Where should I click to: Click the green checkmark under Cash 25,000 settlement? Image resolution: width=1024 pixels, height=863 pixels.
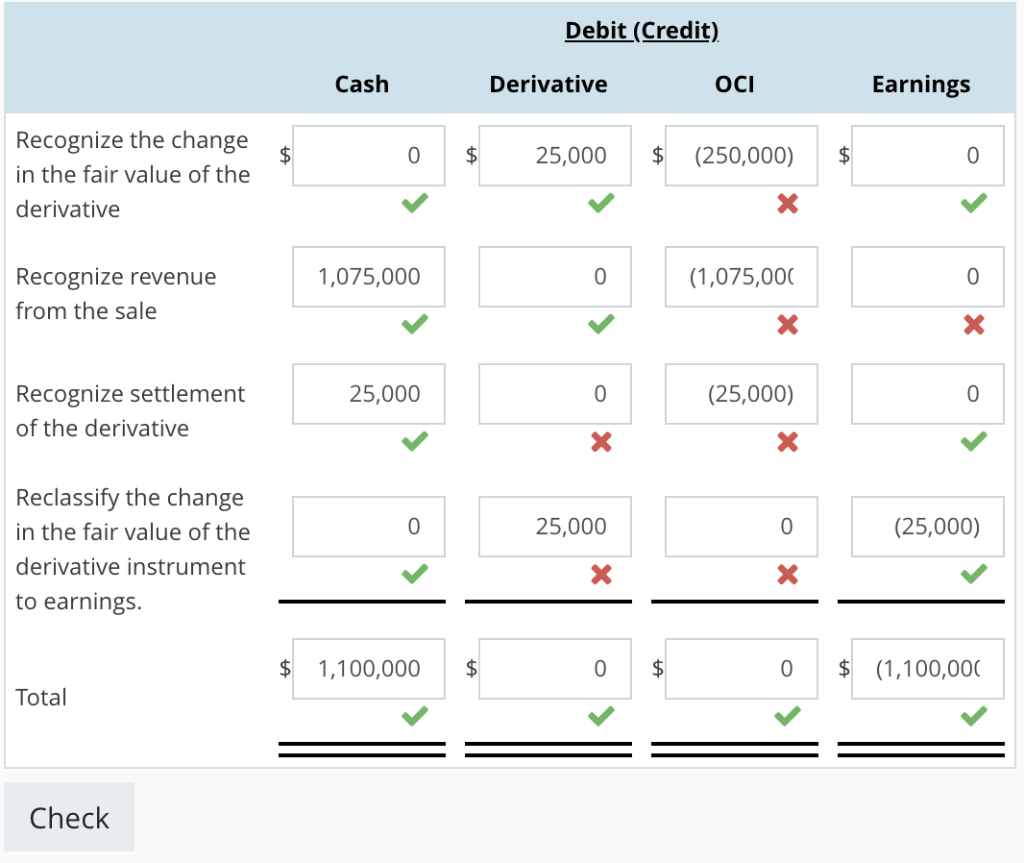coord(414,442)
